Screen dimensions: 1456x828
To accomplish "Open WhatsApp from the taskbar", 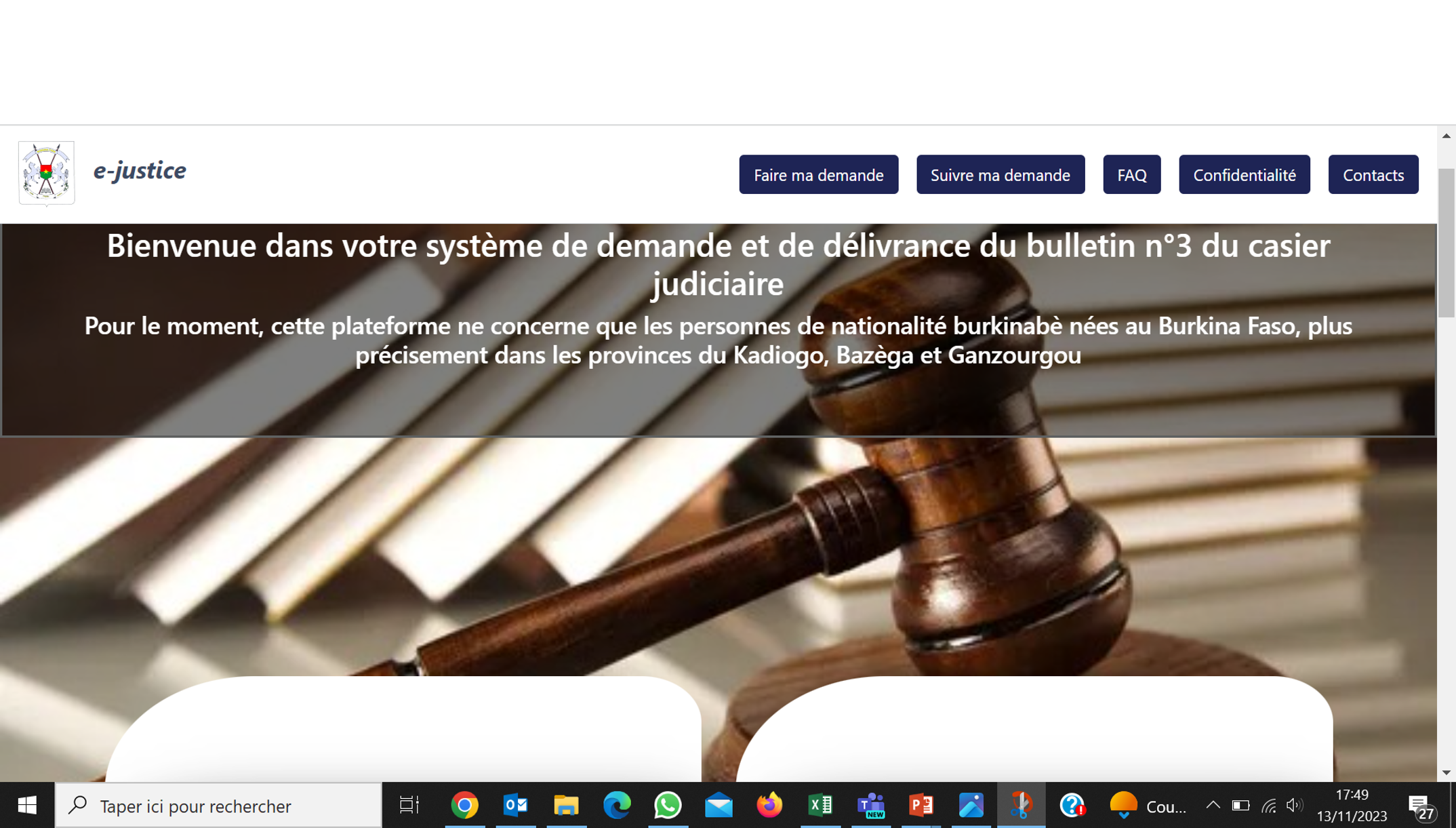I will [x=668, y=806].
